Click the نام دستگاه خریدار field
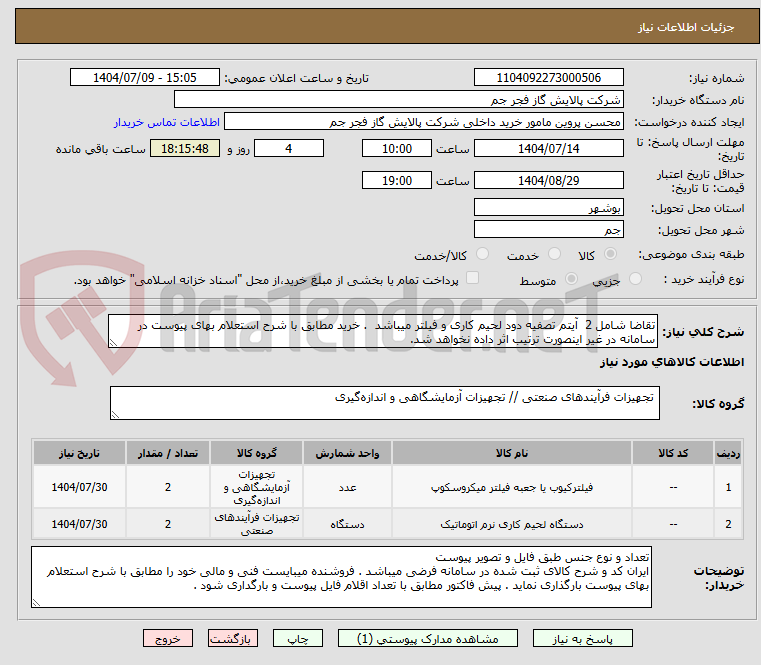Viewport: 761px width, 665px height. click(398, 100)
